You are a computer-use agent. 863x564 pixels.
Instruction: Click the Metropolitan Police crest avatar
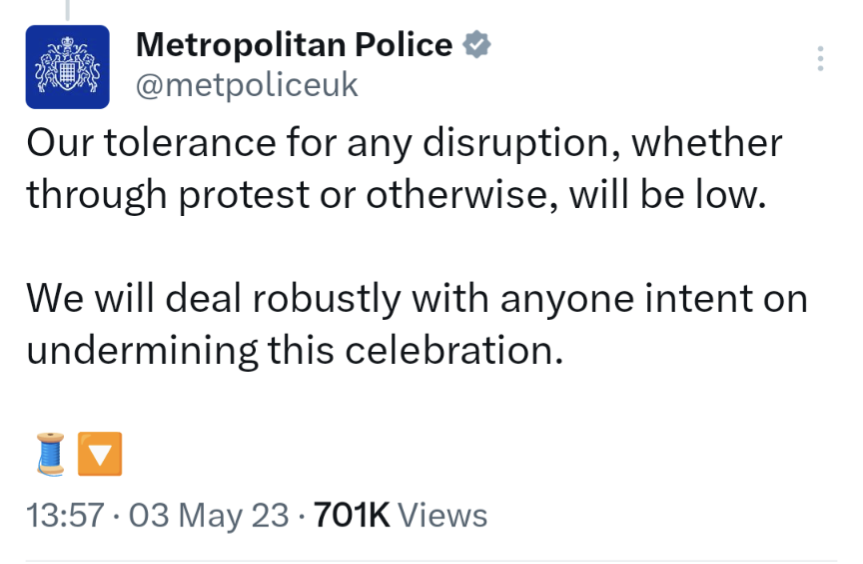pyautogui.click(x=67, y=67)
